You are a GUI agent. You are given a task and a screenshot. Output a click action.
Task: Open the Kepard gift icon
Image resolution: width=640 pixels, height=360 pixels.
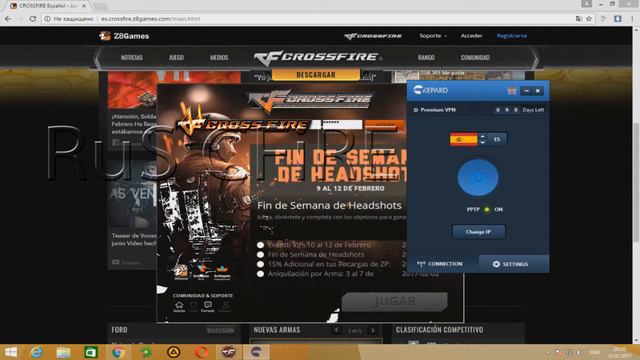coord(512,91)
